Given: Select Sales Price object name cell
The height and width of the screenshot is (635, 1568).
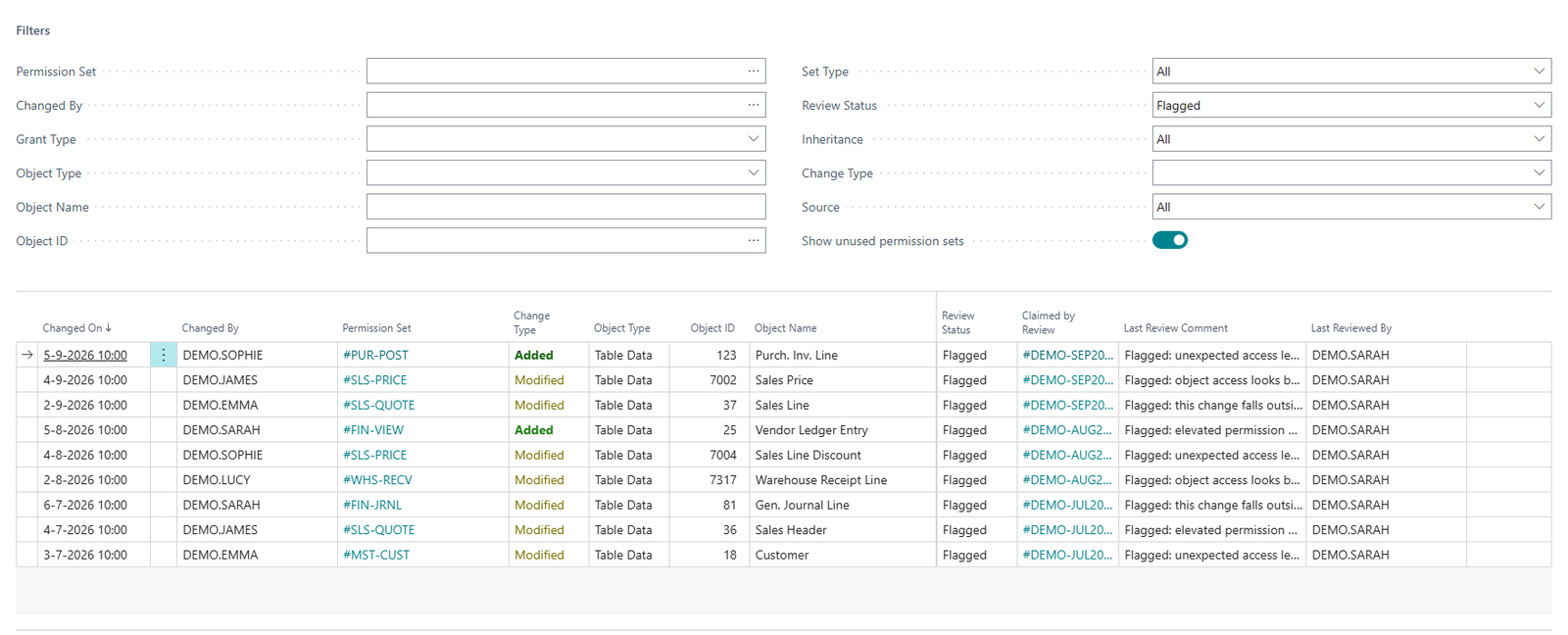Looking at the screenshot, I should [843, 380].
